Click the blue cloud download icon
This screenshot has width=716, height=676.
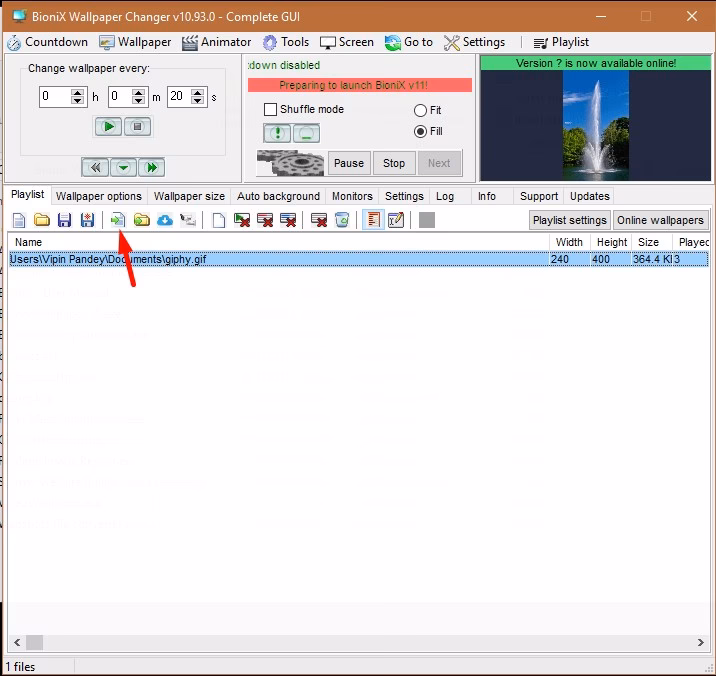coord(164,221)
